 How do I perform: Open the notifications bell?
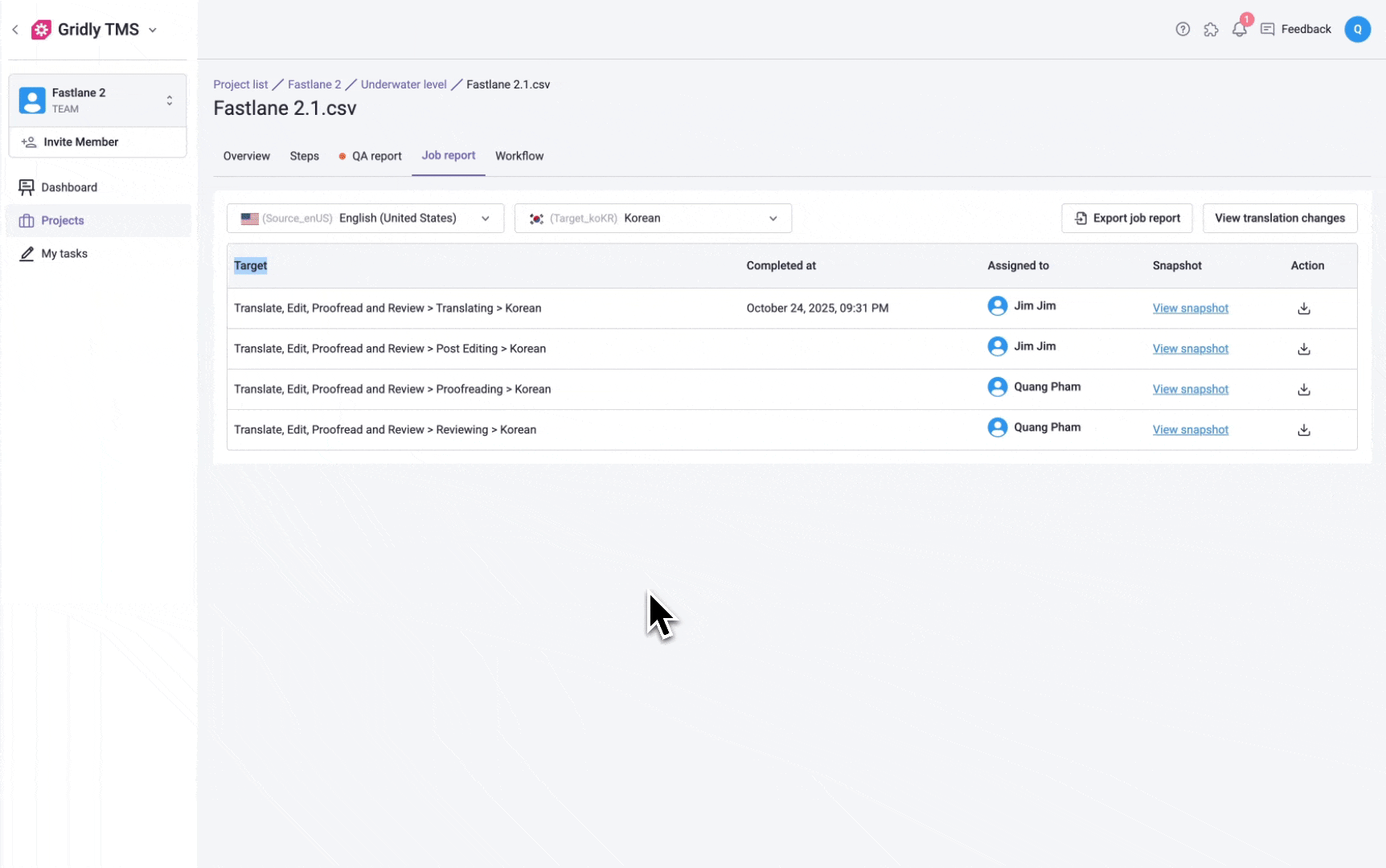(1239, 29)
